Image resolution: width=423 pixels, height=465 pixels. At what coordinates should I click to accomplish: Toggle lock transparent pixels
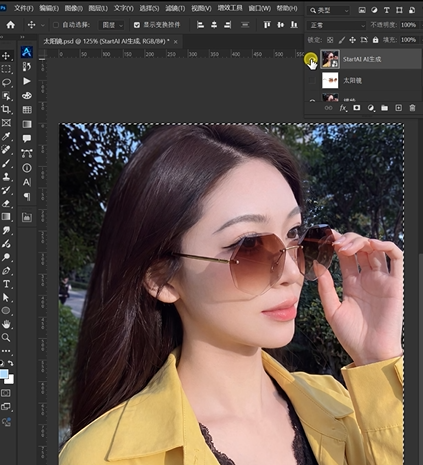(330, 40)
